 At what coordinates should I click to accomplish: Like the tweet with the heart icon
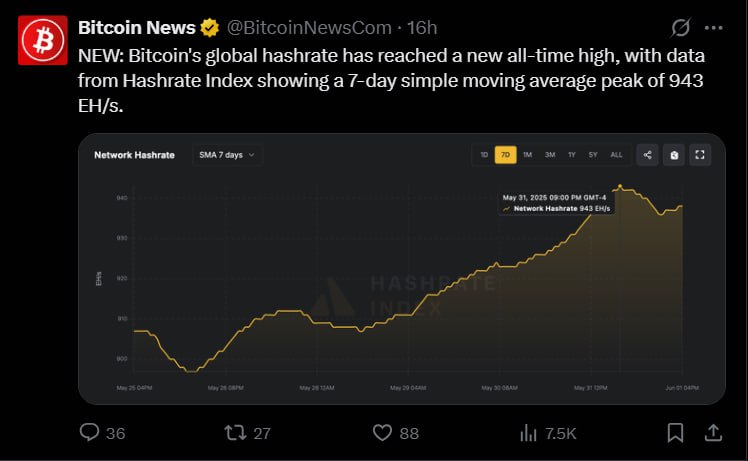(x=382, y=433)
